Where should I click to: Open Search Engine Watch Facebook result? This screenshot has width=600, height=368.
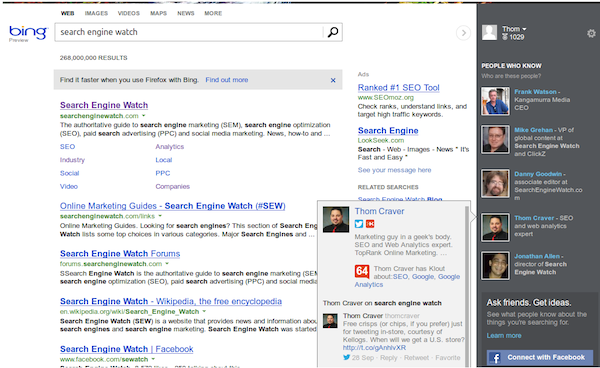127,349
